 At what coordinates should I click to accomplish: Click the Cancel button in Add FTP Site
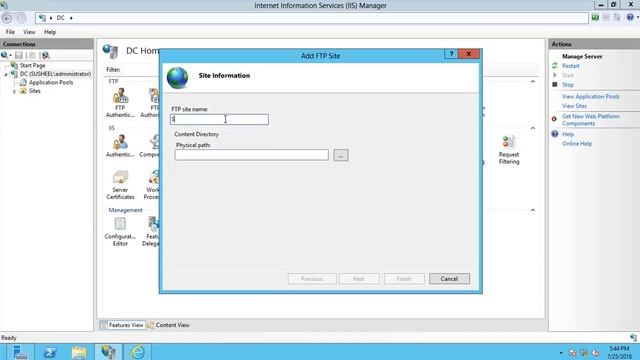[449, 279]
